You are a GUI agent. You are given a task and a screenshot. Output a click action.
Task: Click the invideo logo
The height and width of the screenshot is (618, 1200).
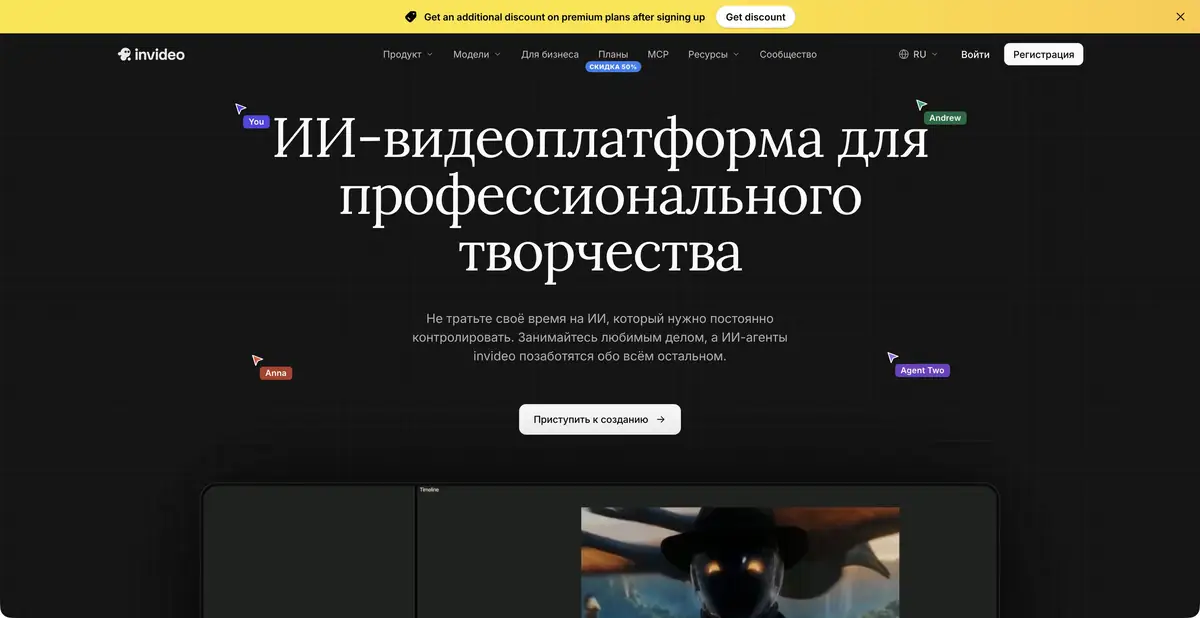151,54
